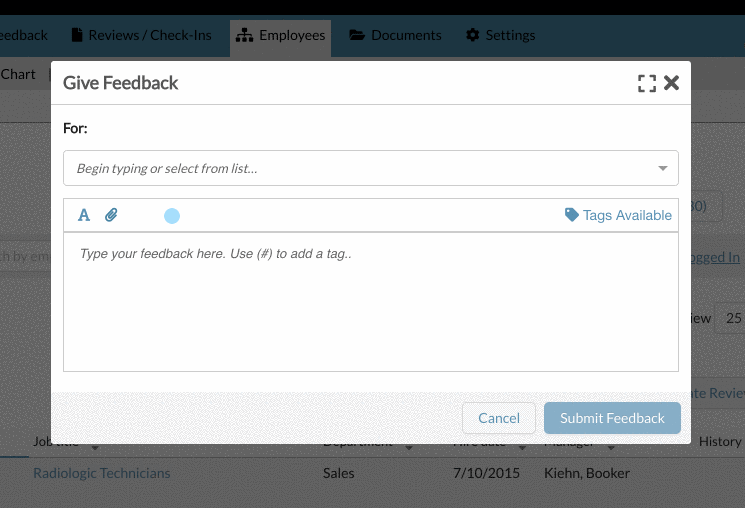This screenshot has height=508, width=745.
Task: Click the Reviews document icon
Action: coord(76,35)
